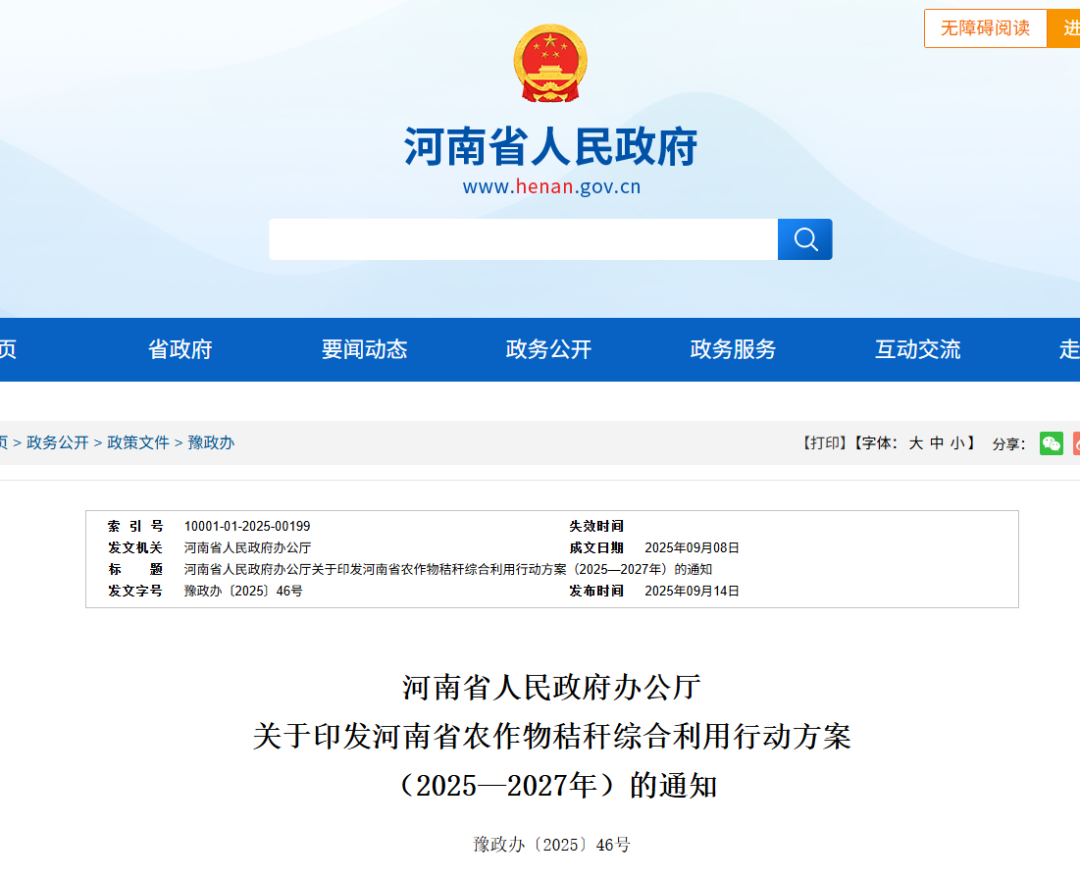Click the 成文日期 value 2025年09月08日
This screenshot has height=879, width=1080.
pos(692,548)
